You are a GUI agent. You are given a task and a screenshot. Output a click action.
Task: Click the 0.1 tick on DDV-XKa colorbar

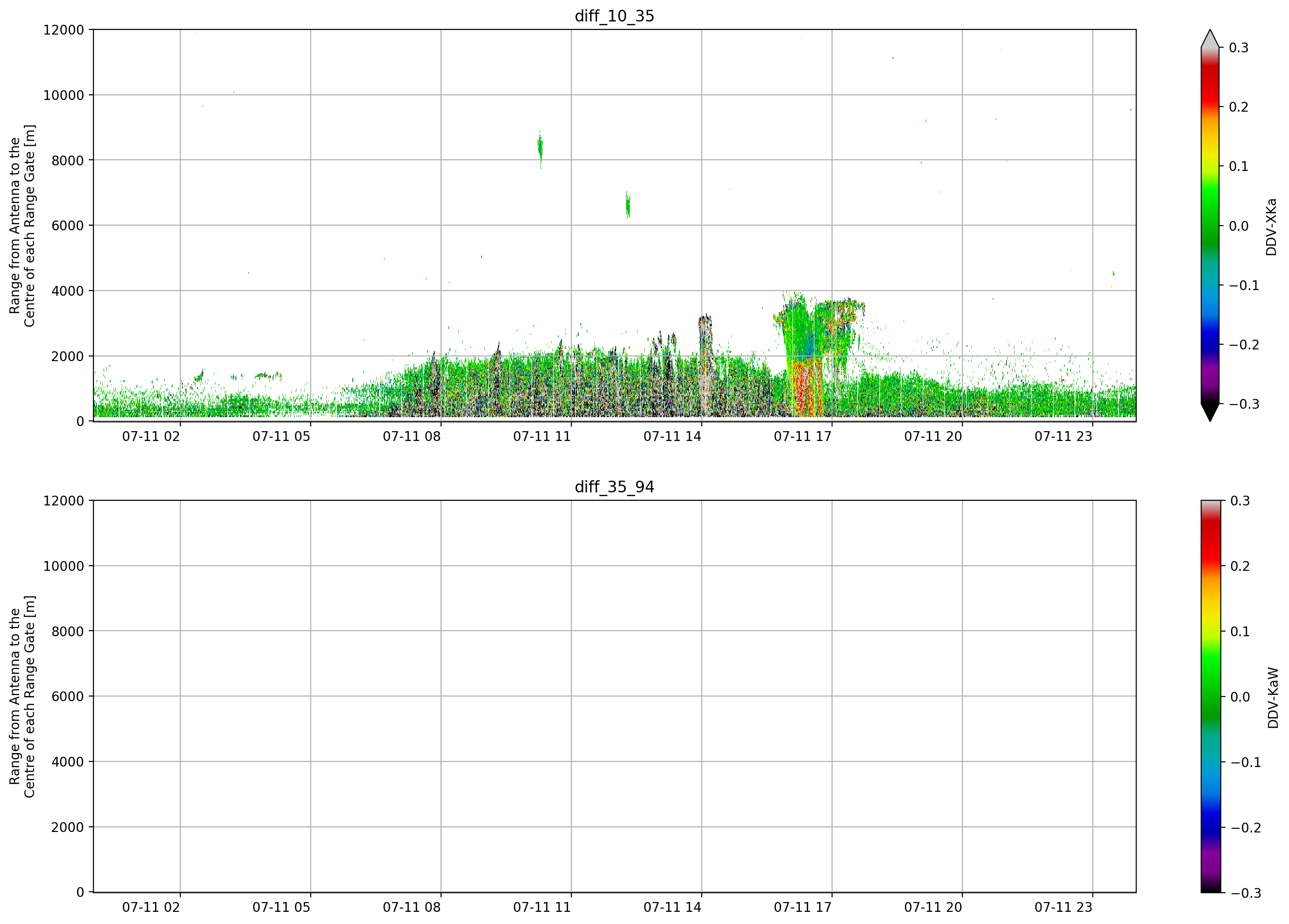coord(1239,166)
